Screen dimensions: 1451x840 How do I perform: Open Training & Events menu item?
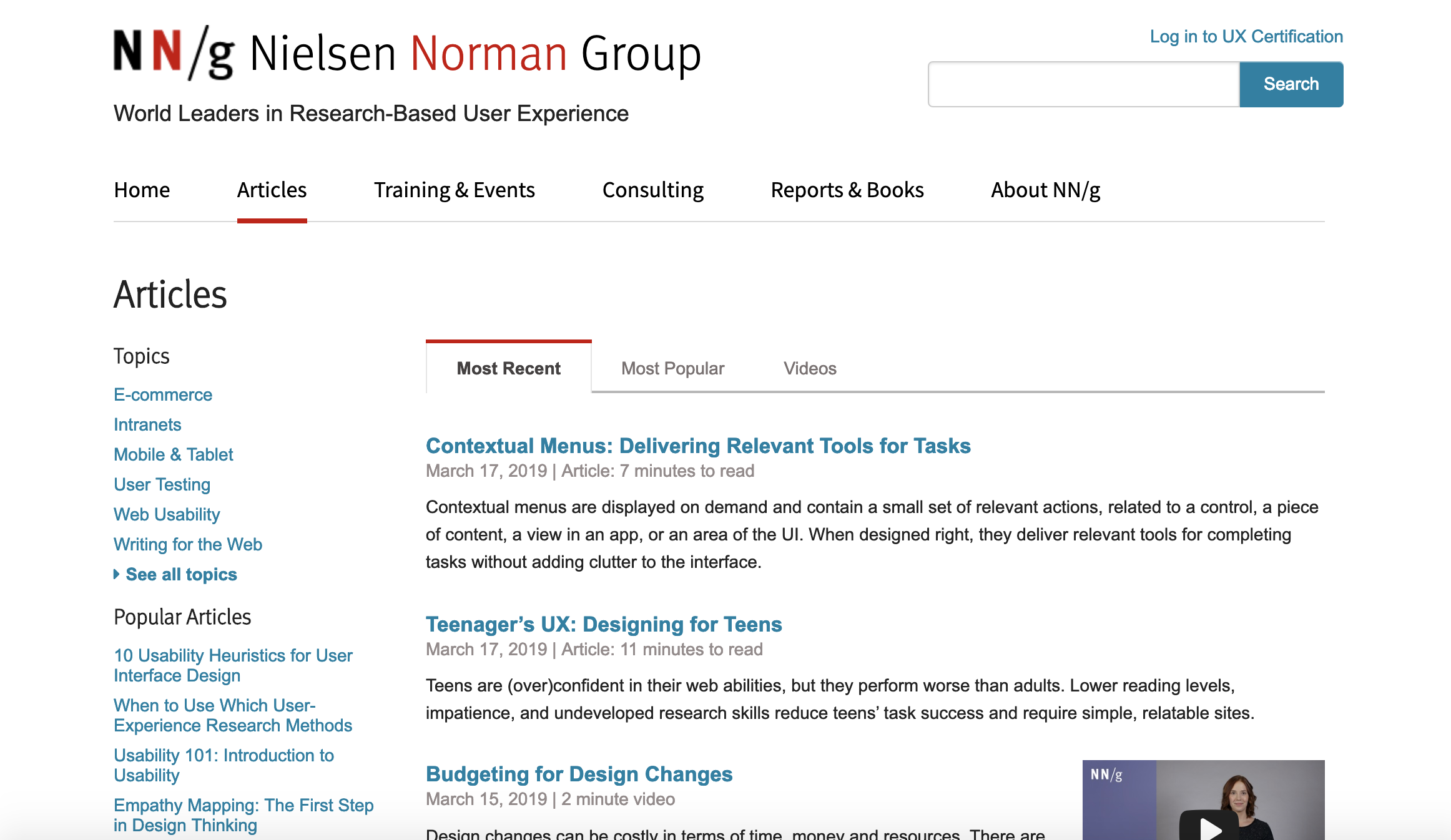pos(454,190)
